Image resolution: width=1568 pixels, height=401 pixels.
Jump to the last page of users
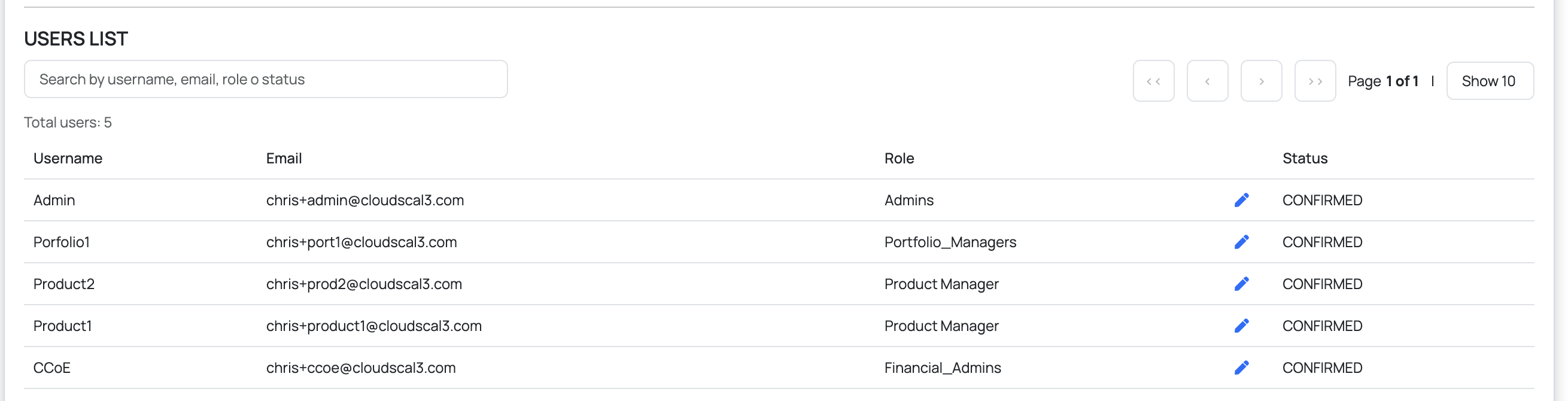(1315, 81)
